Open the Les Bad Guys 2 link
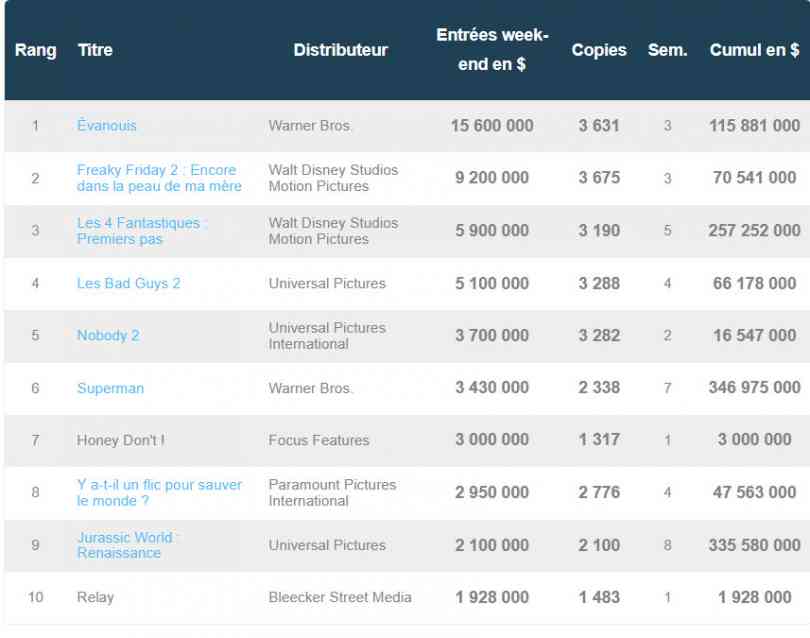810x638 pixels. pyautogui.click(x=129, y=283)
